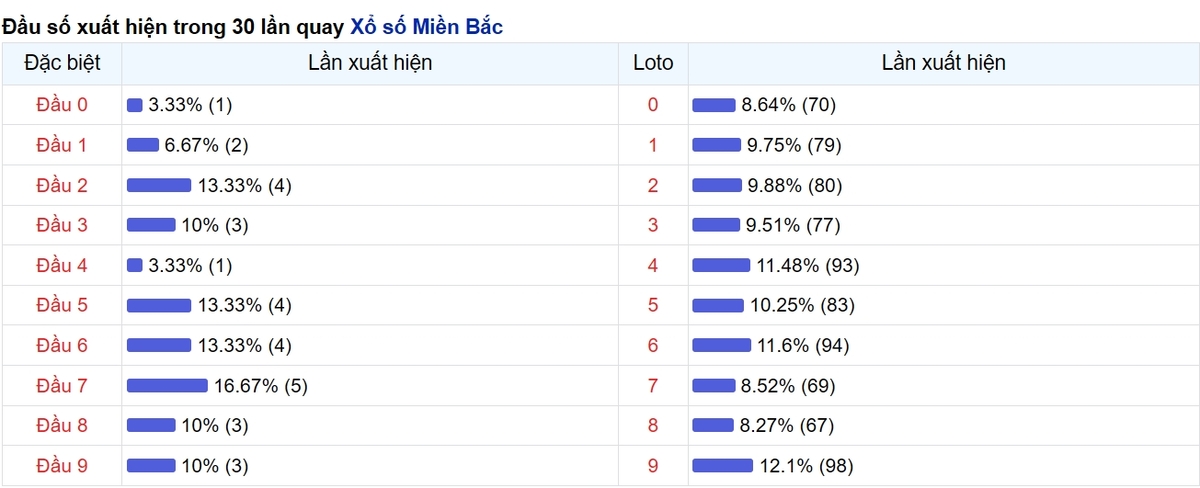The image size is (1200, 488).
Task: Click the Đầu 5 row label
Action: pyautogui.click(x=62, y=305)
